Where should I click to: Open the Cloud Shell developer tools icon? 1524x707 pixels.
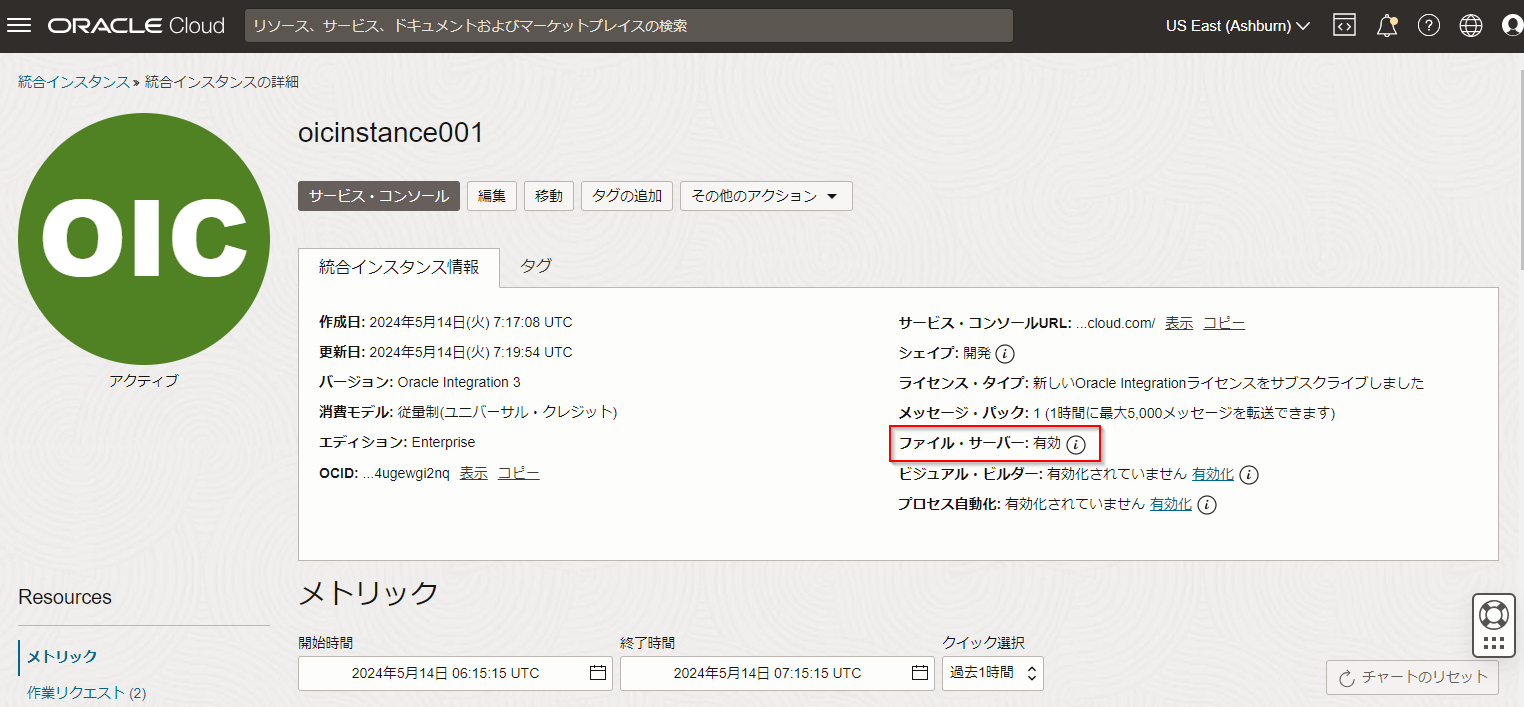(x=1344, y=26)
